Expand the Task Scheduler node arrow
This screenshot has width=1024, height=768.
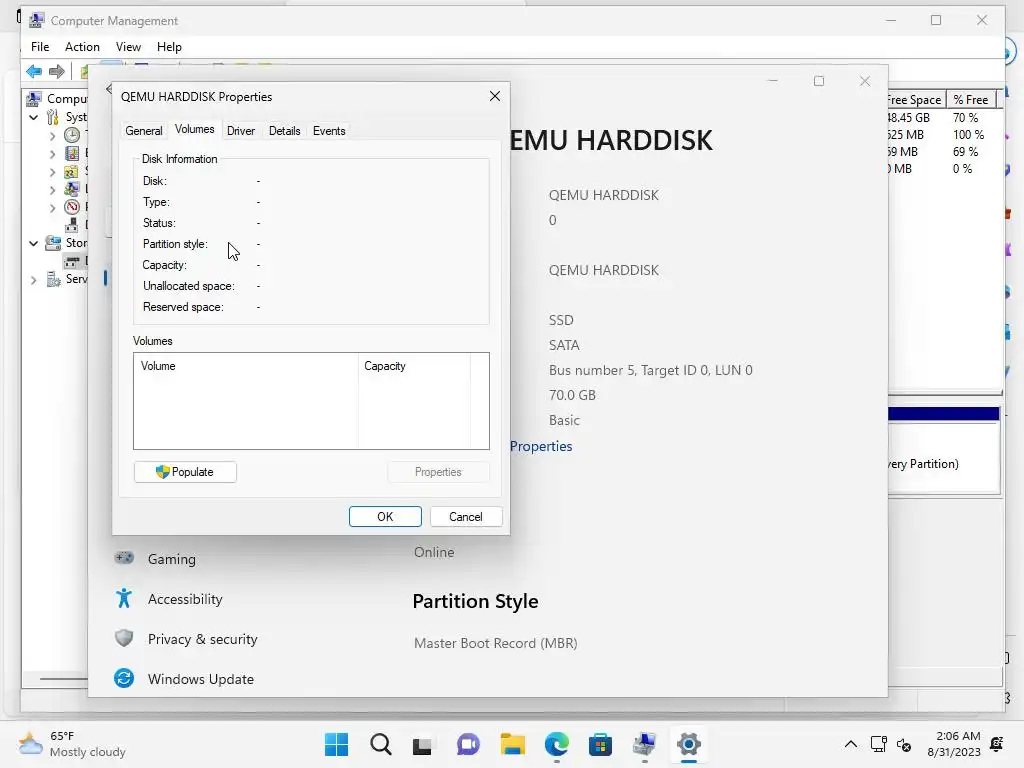click(52, 136)
